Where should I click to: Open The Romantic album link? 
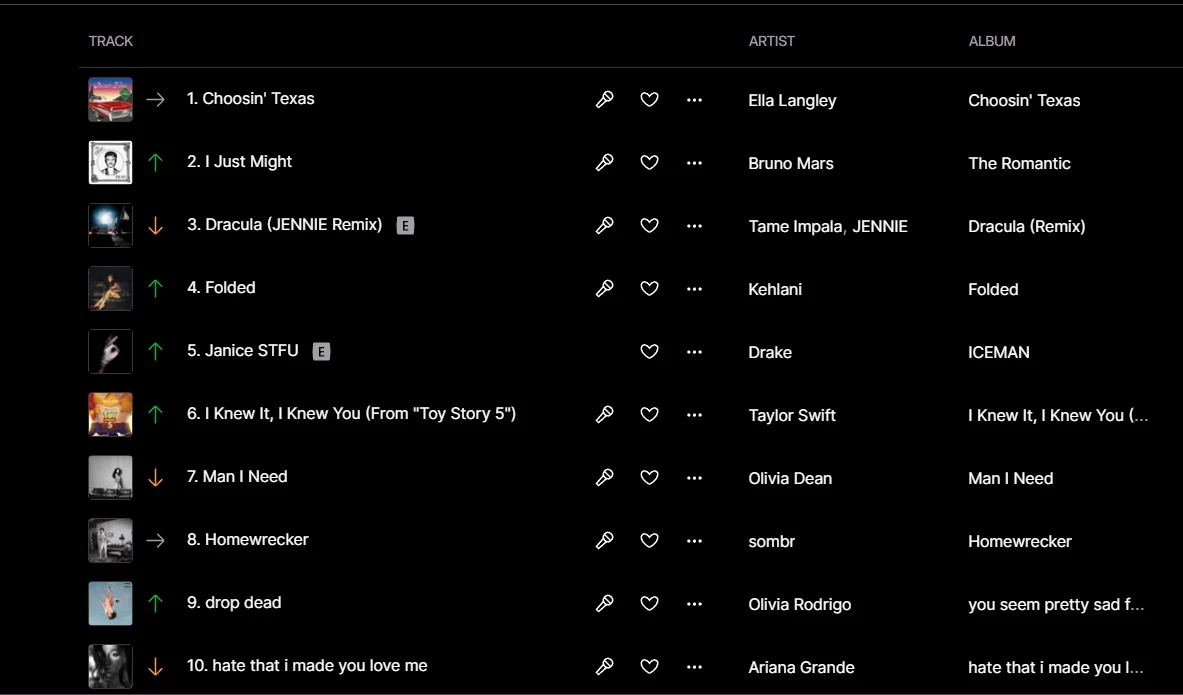point(1019,163)
